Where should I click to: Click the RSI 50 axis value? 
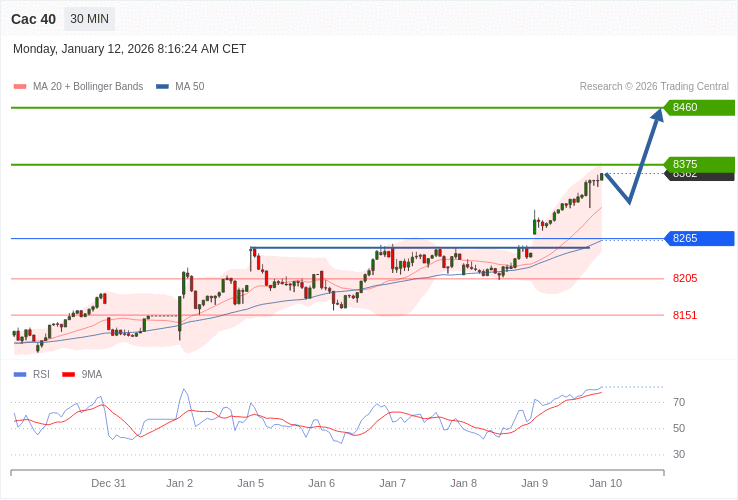(679, 428)
